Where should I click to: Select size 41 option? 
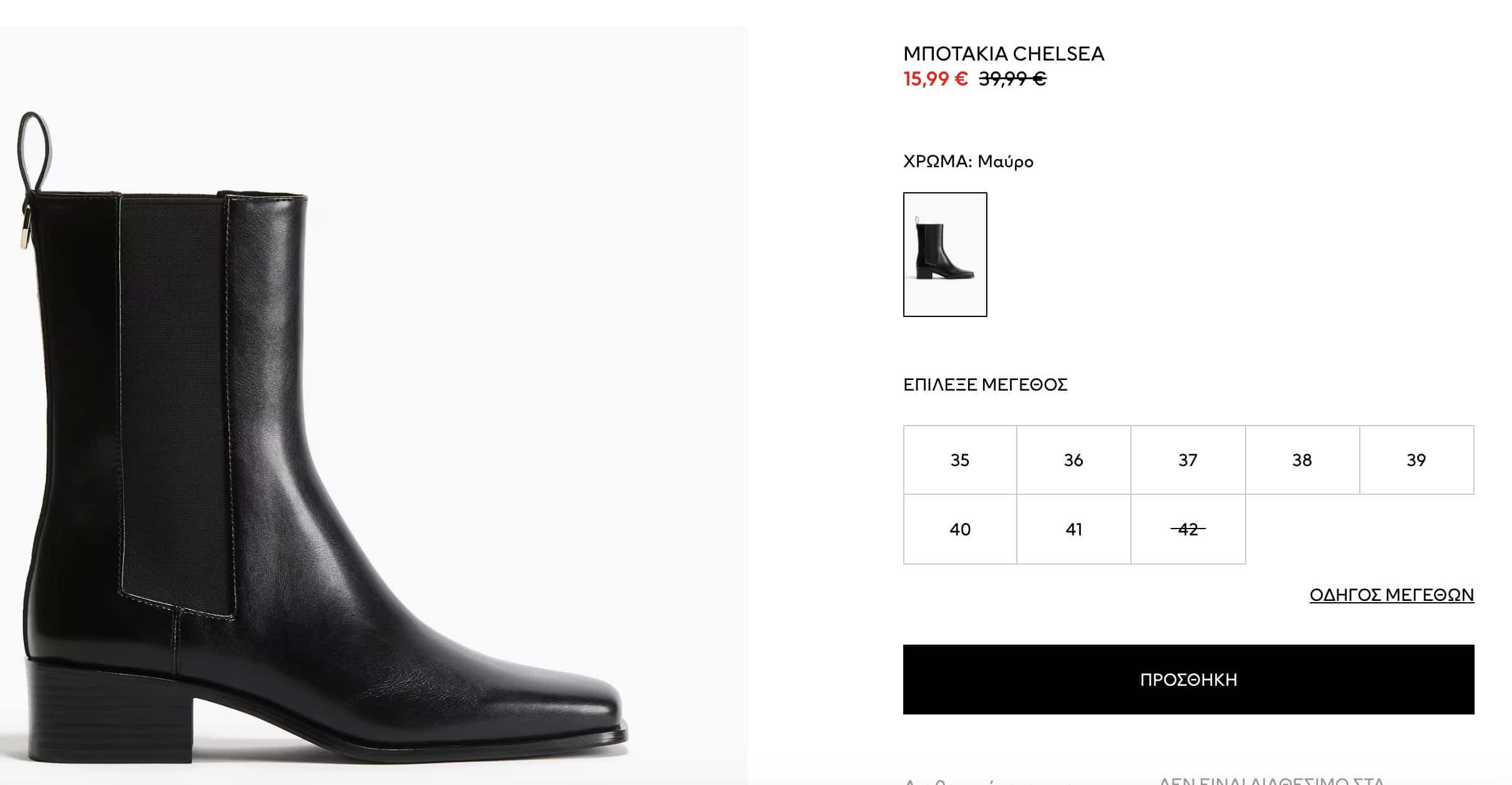point(1073,529)
